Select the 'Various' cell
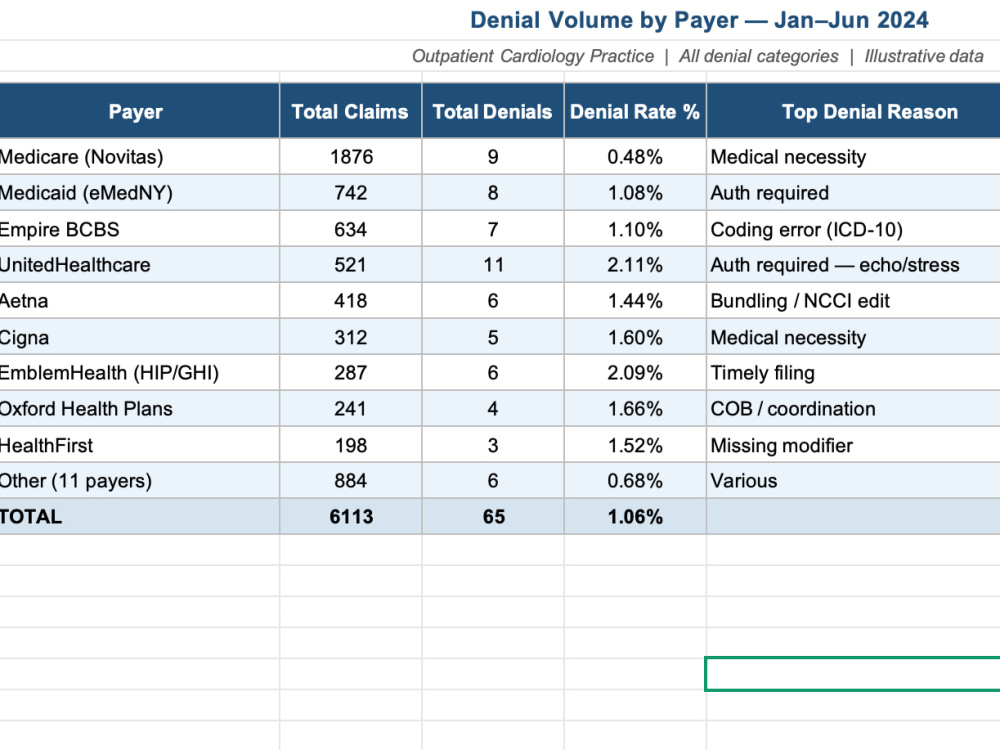This screenshot has width=1000, height=750. [x=853, y=480]
